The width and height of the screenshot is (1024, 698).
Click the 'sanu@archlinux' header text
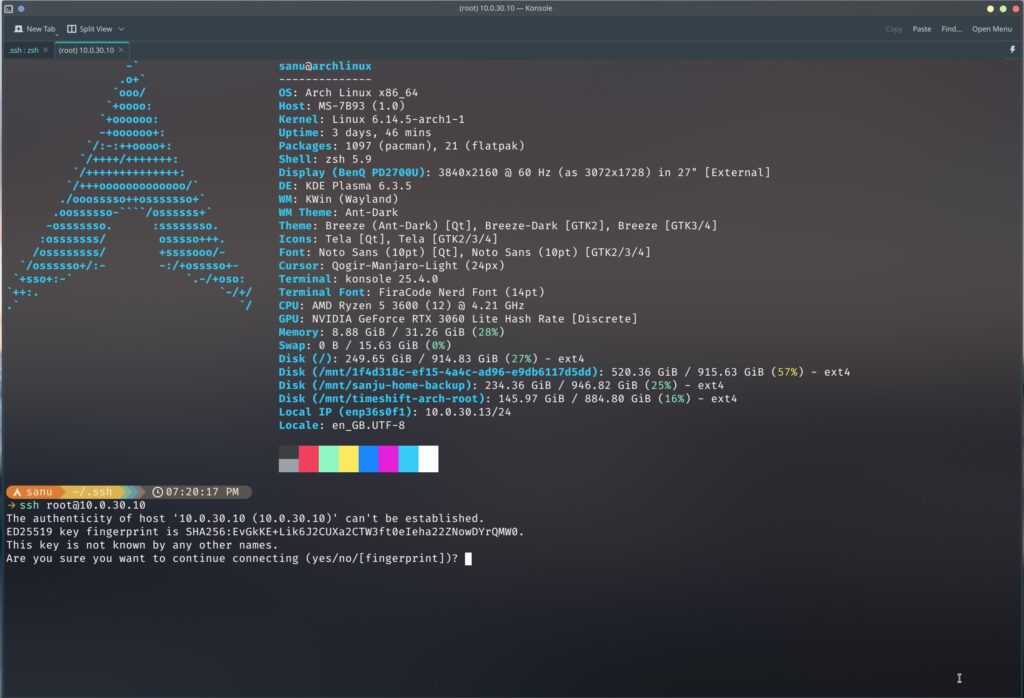pos(325,66)
